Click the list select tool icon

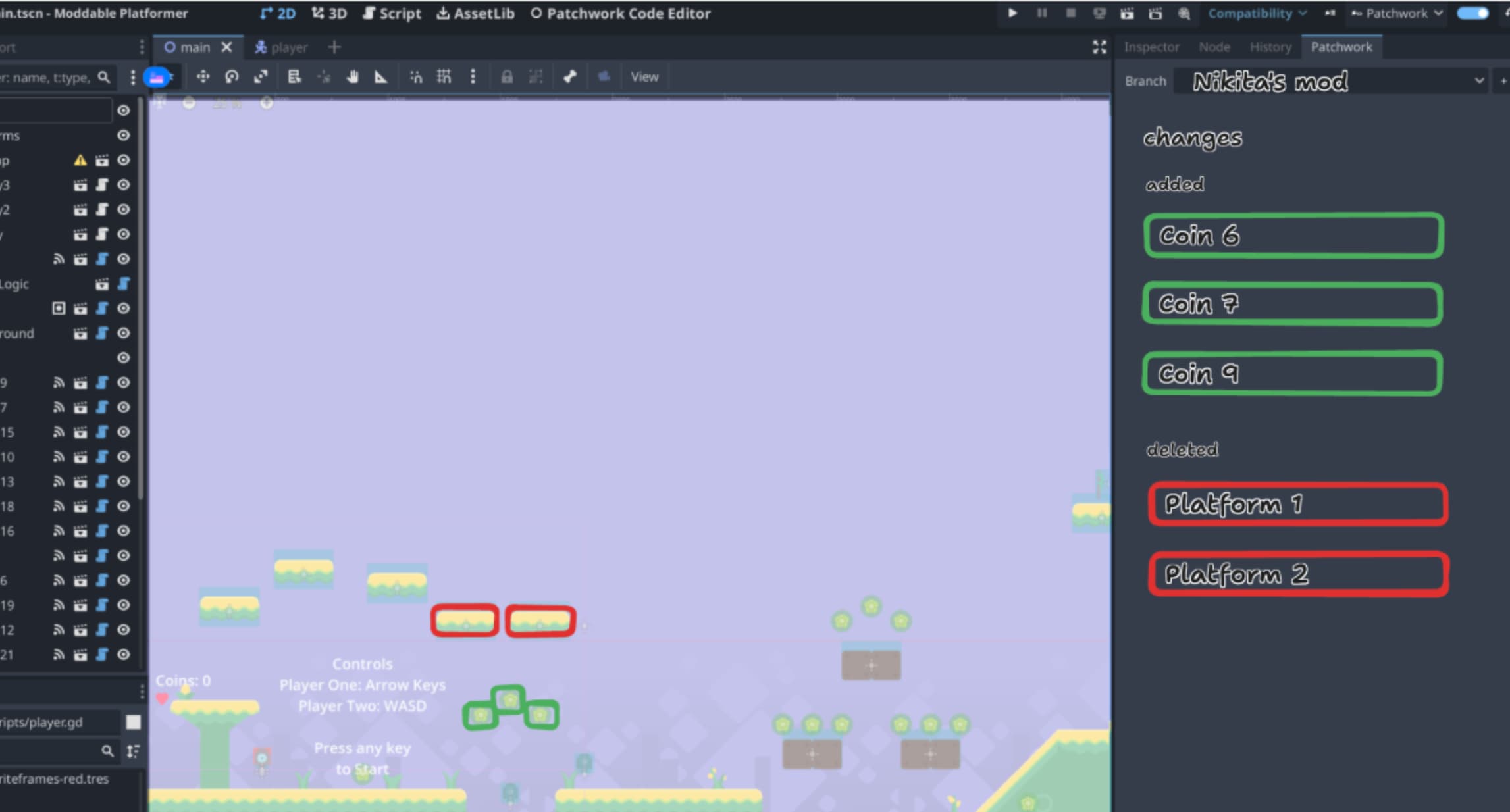(x=294, y=77)
